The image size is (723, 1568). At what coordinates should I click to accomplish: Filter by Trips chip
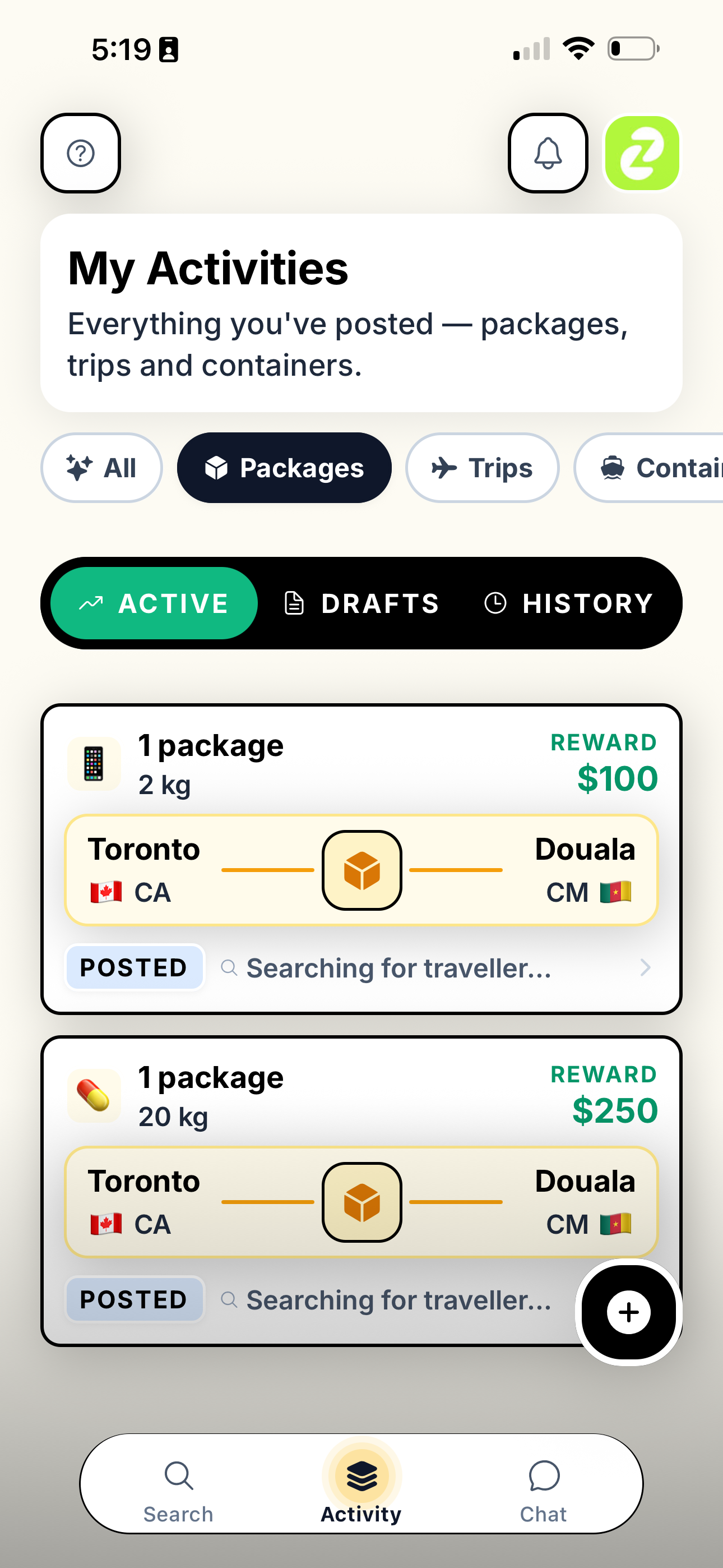tap(483, 468)
